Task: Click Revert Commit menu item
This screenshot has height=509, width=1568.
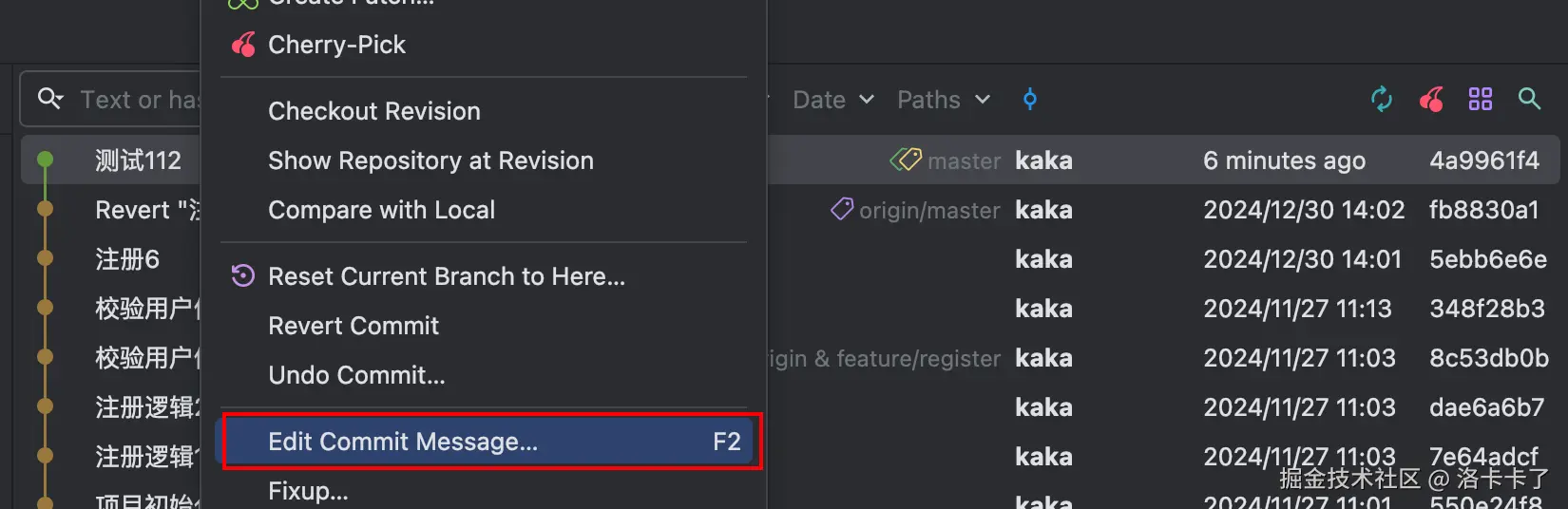Action: pos(354,326)
